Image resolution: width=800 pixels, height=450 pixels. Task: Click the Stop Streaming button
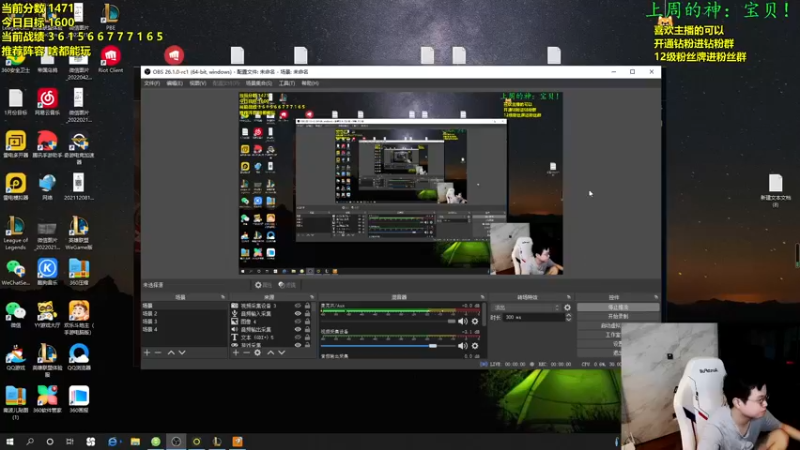pyautogui.click(x=618, y=307)
